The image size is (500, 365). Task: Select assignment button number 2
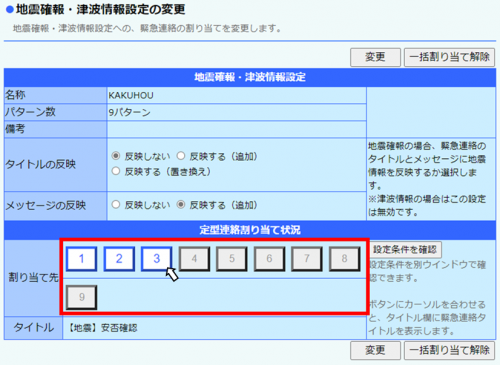[x=119, y=259]
